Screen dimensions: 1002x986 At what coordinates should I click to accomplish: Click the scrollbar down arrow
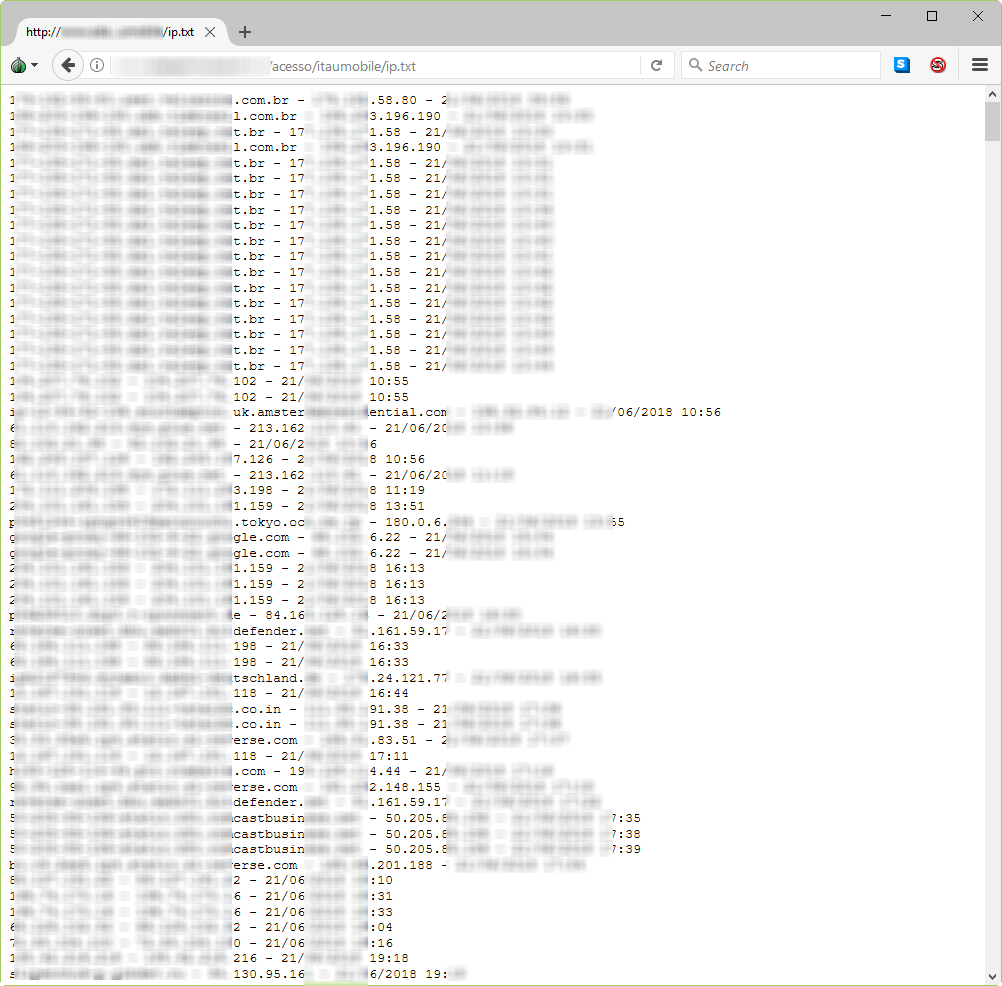click(x=992, y=976)
